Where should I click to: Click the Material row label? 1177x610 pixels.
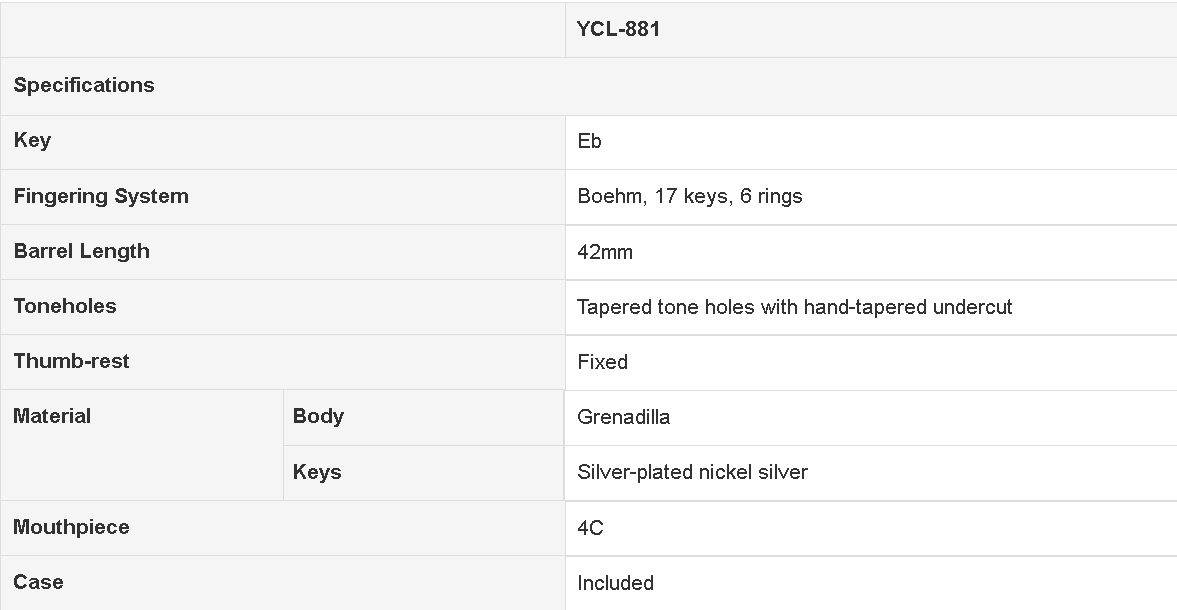click(x=52, y=416)
